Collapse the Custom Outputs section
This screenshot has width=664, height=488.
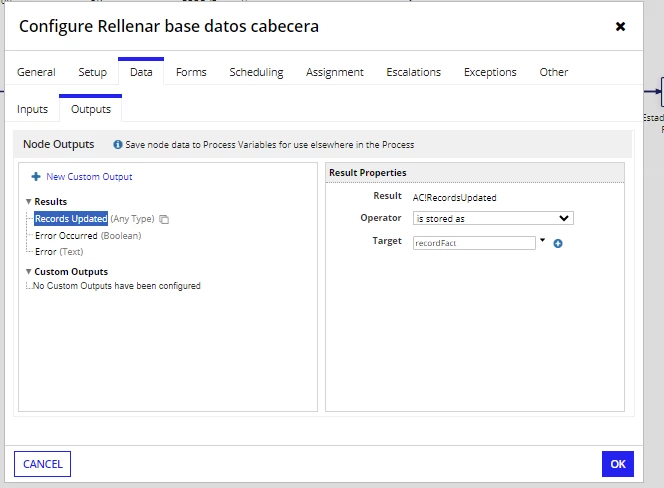(28, 272)
